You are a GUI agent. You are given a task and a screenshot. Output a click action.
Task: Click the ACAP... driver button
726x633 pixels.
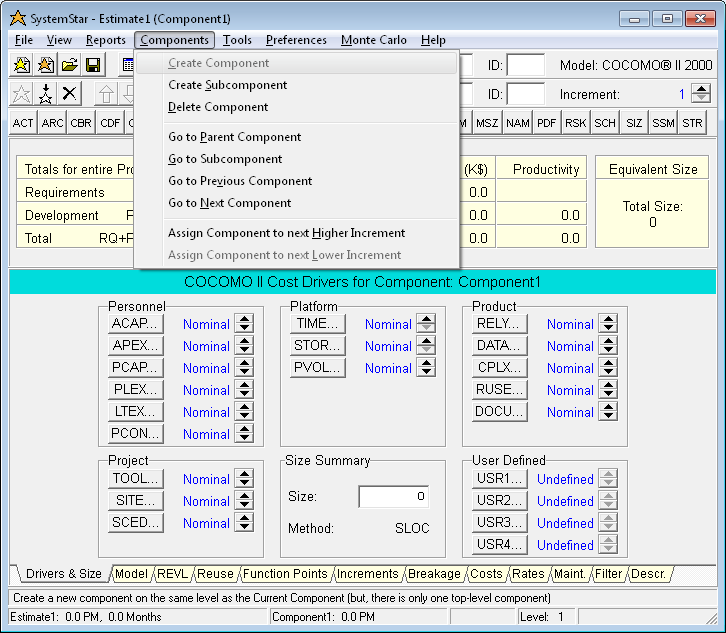pyautogui.click(x=136, y=324)
